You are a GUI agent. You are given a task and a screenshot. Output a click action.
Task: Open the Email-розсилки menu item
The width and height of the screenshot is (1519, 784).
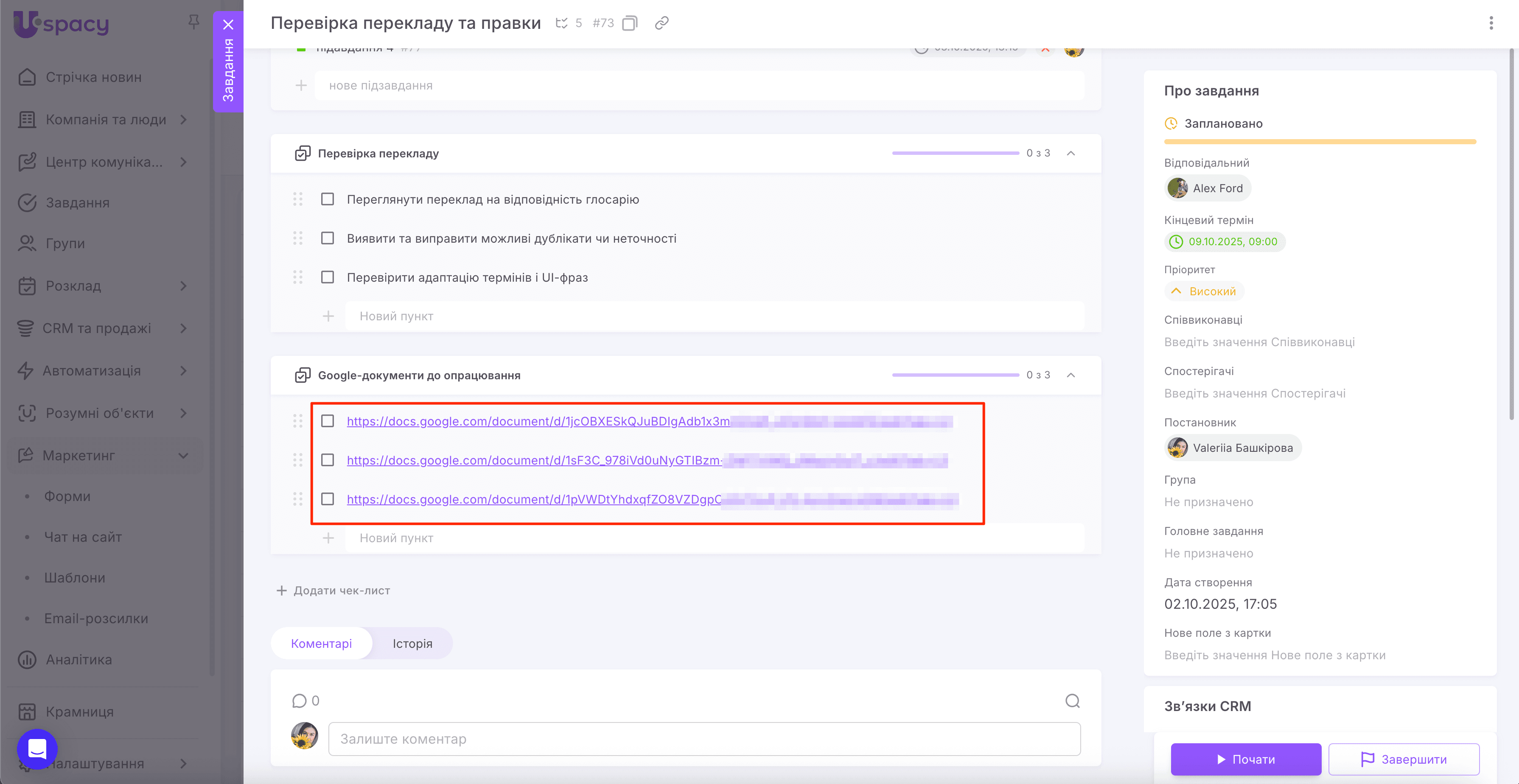95,618
